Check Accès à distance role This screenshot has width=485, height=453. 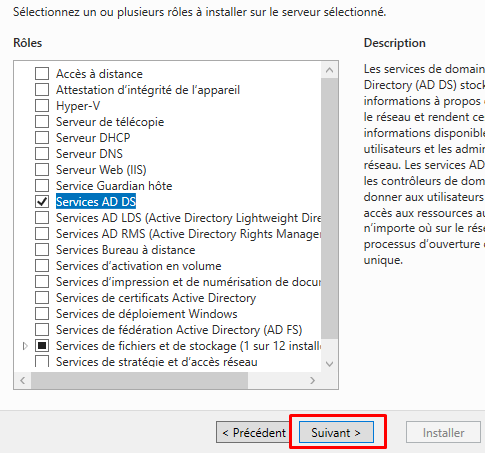click(42, 73)
